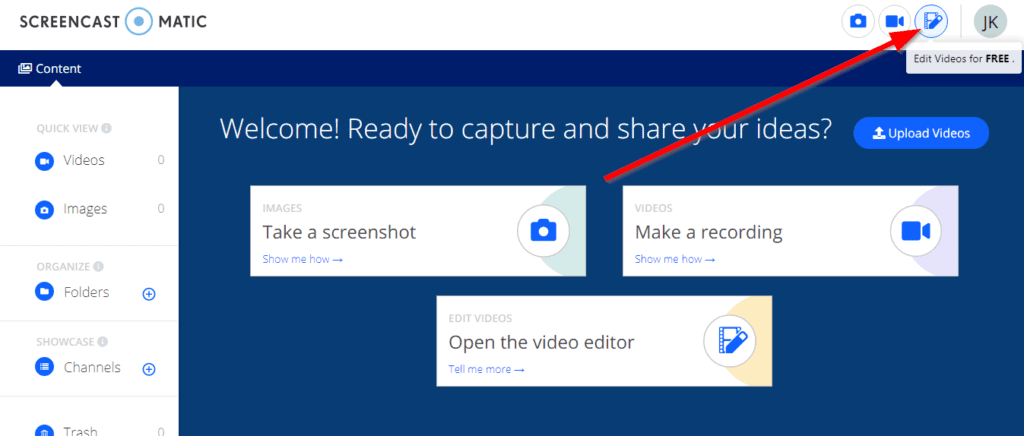Open the video editor icon in header
Screen dimensions: 1024x436
[x=931, y=22]
